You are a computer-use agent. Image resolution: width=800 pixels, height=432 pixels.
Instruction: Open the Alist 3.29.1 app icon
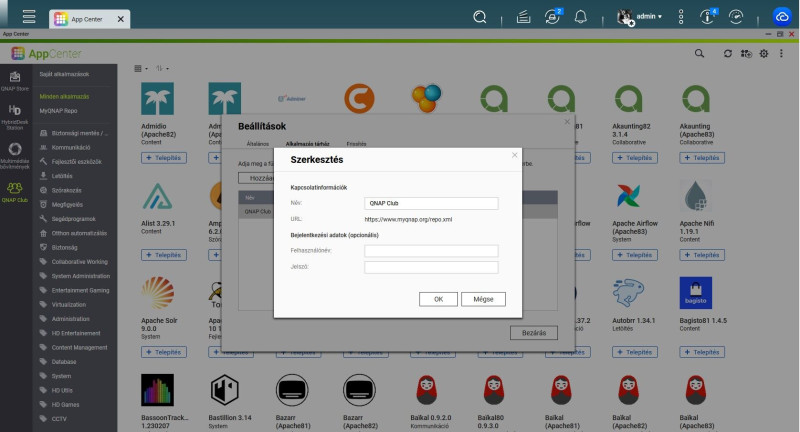[x=157, y=196]
